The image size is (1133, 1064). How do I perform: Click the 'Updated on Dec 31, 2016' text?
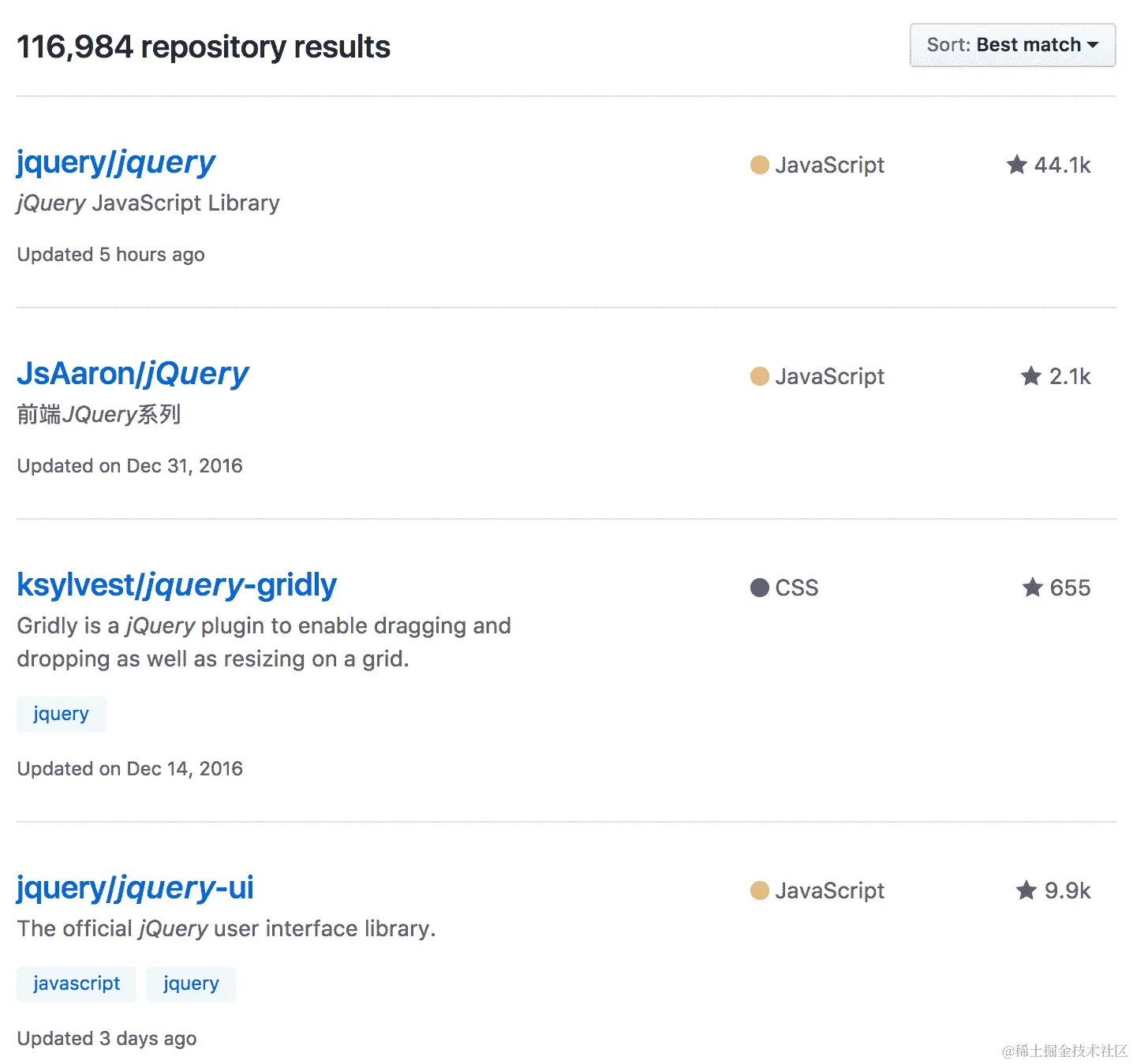click(130, 466)
